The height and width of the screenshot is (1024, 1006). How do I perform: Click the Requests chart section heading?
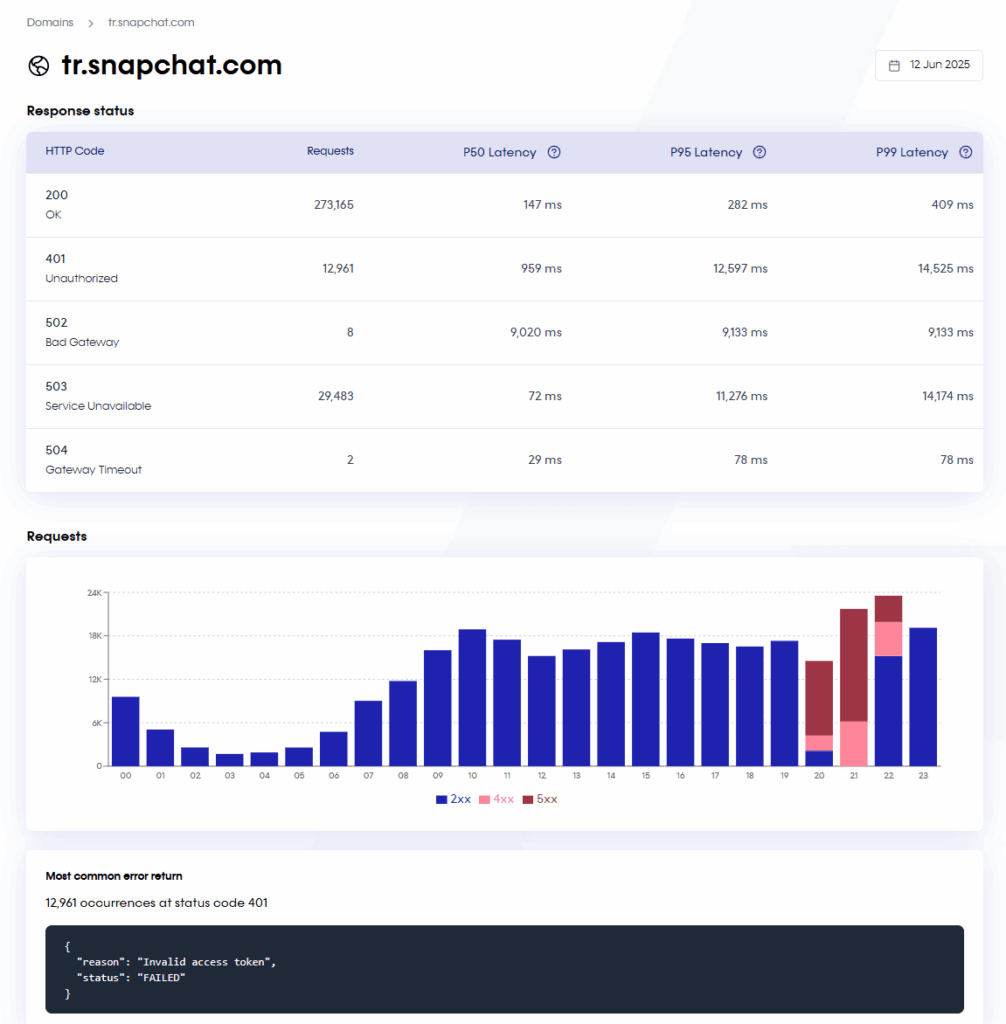pos(57,536)
